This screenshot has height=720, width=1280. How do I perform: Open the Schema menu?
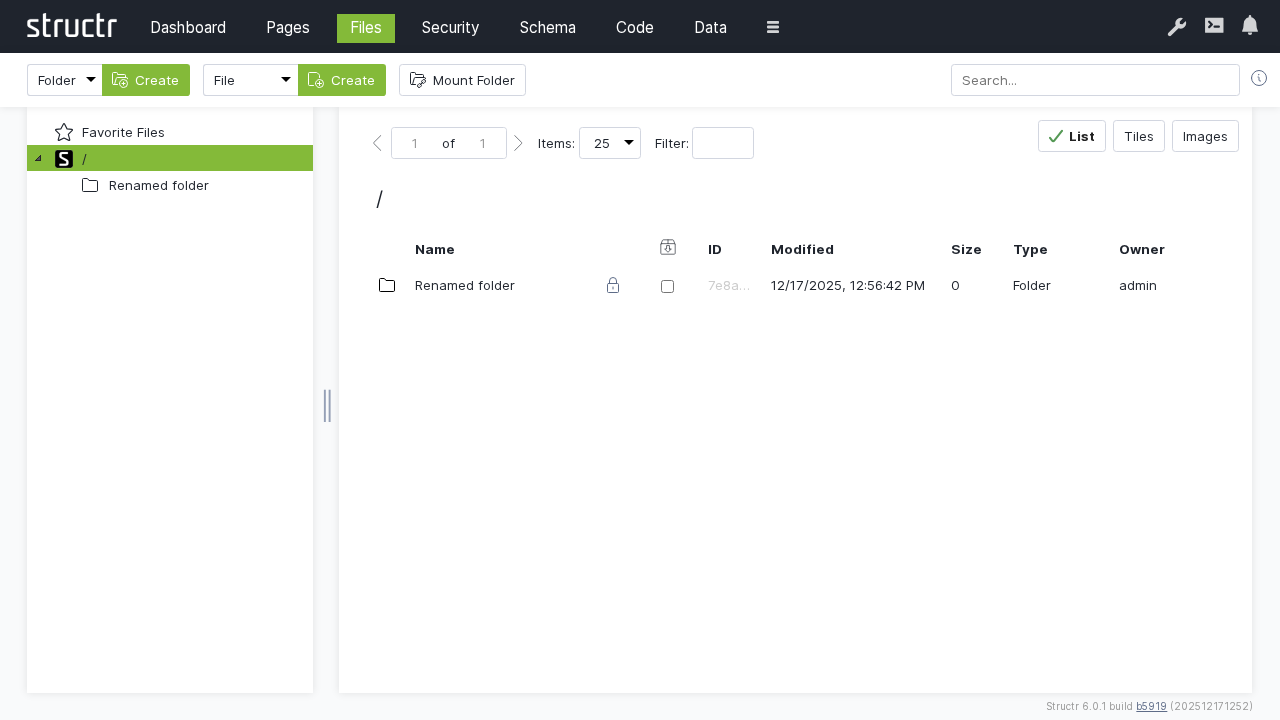pyautogui.click(x=547, y=27)
